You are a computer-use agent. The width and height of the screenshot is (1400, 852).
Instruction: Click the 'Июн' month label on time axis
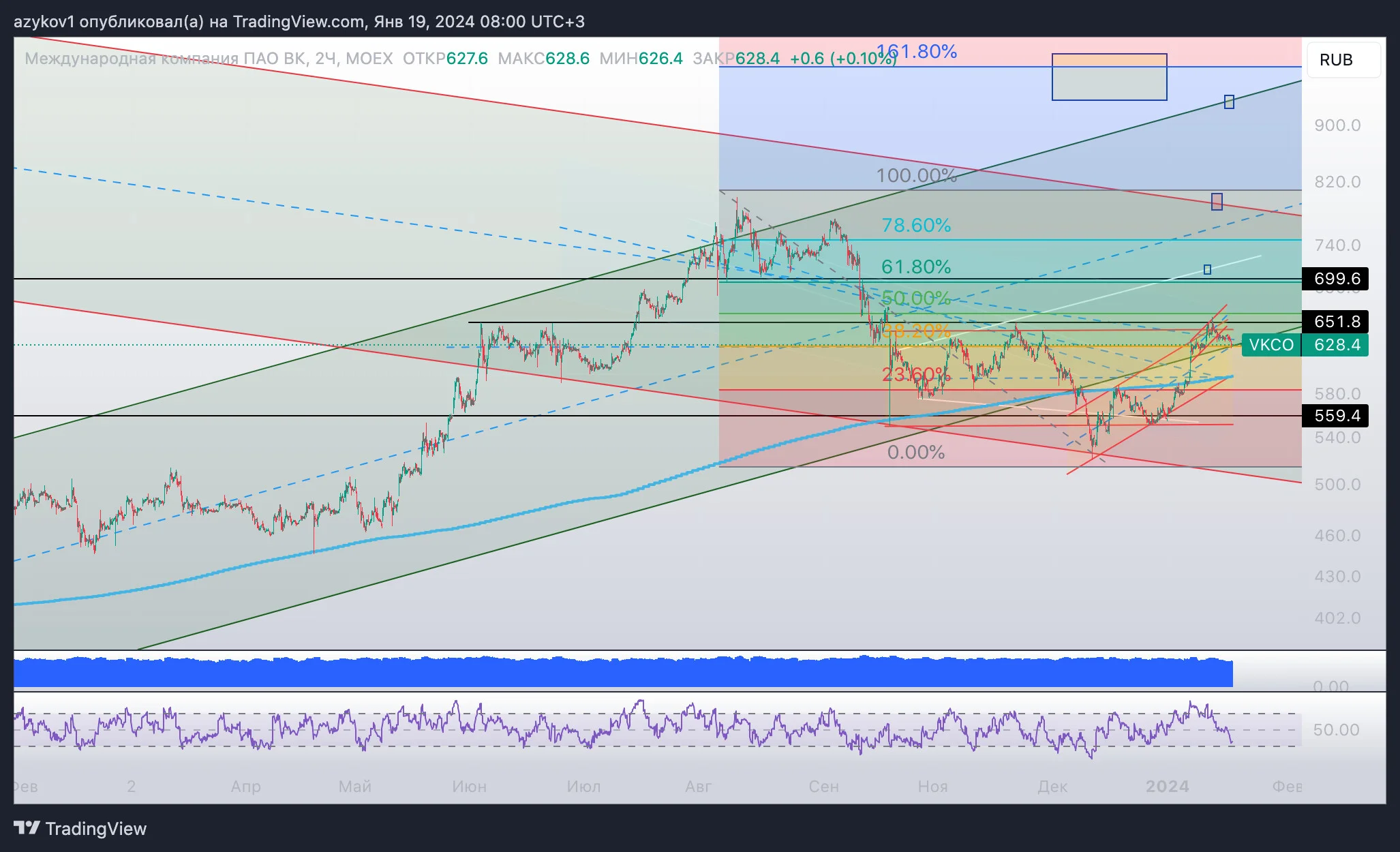click(x=469, y=787)
